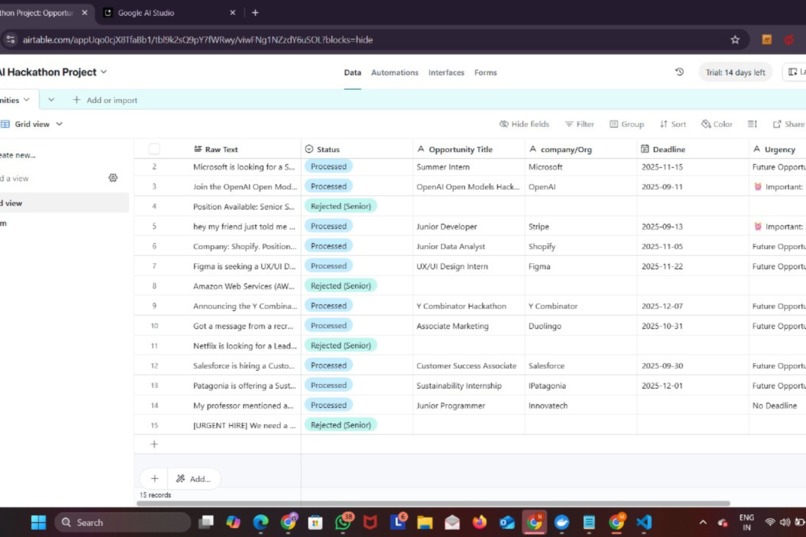Open view settings gear in sidebar

click(113, 178)
